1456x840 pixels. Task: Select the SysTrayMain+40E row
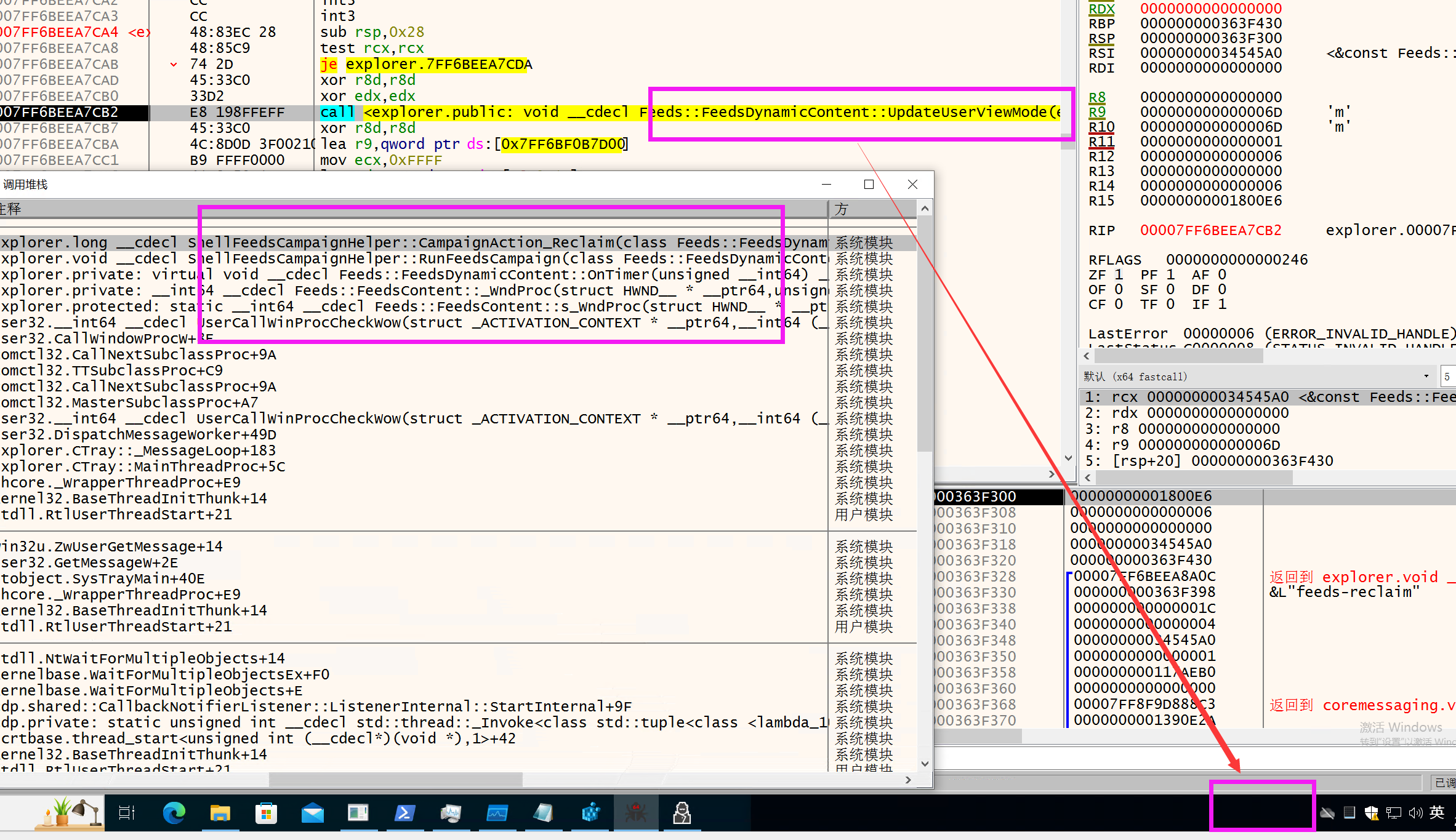click(458, 578)
